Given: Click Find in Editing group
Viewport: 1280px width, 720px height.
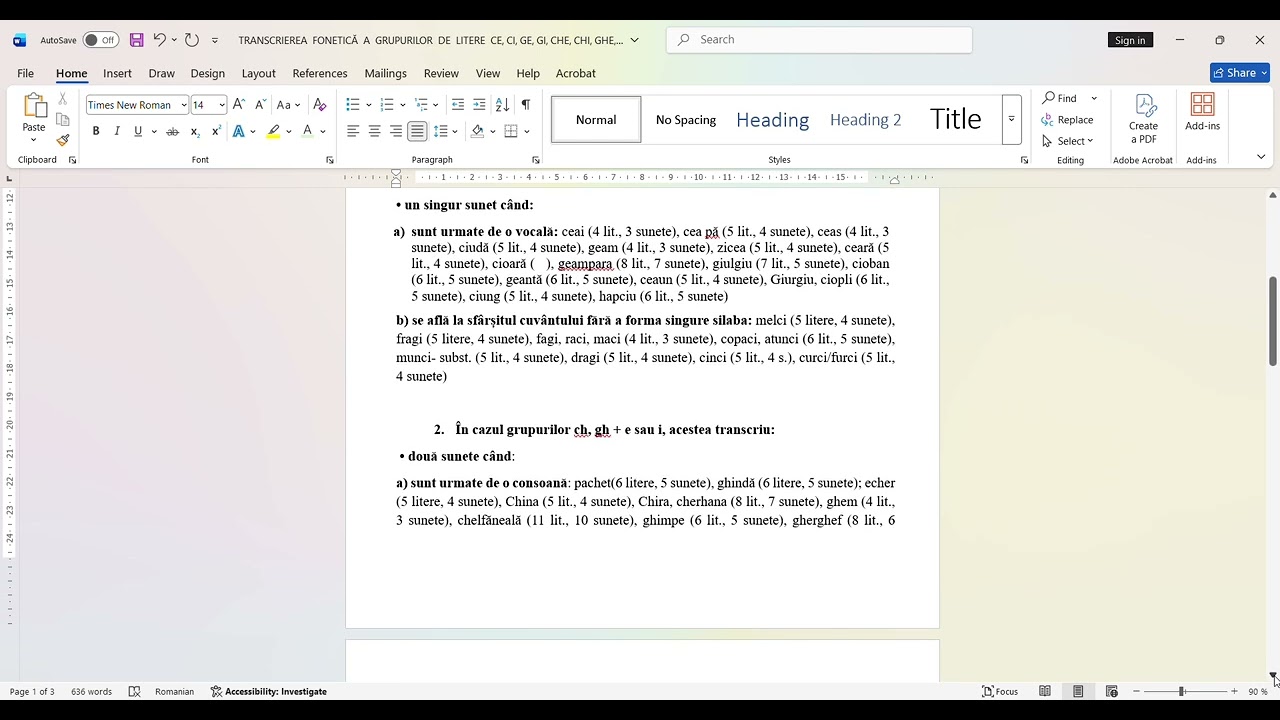Looking at the screenshot, I should point(1060,98).
